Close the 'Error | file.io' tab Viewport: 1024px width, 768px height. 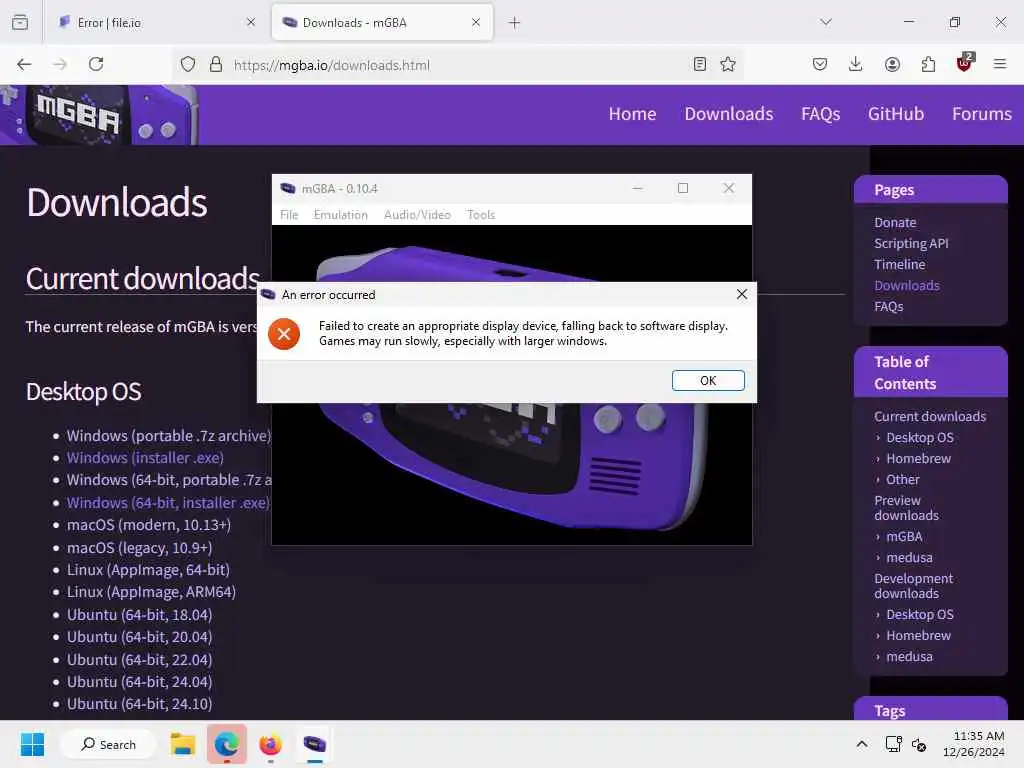coord(251,22)
